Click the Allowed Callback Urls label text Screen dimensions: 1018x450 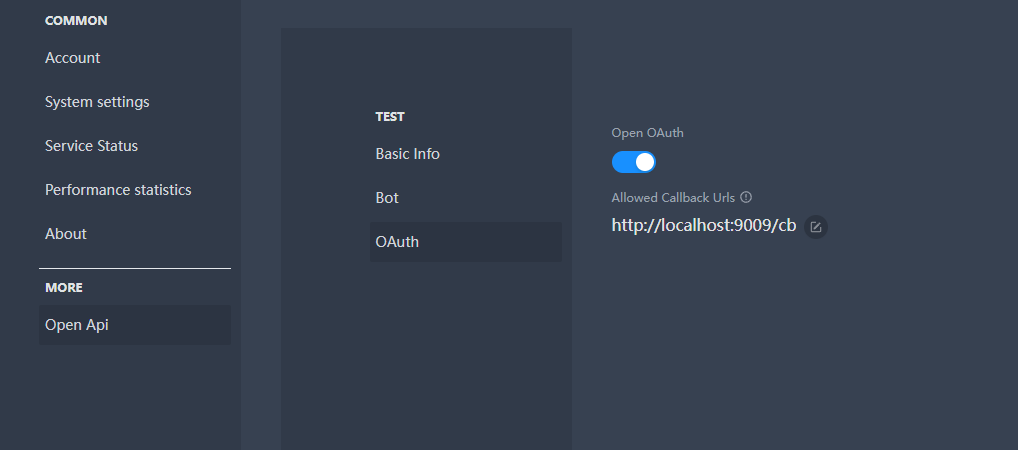673,197
